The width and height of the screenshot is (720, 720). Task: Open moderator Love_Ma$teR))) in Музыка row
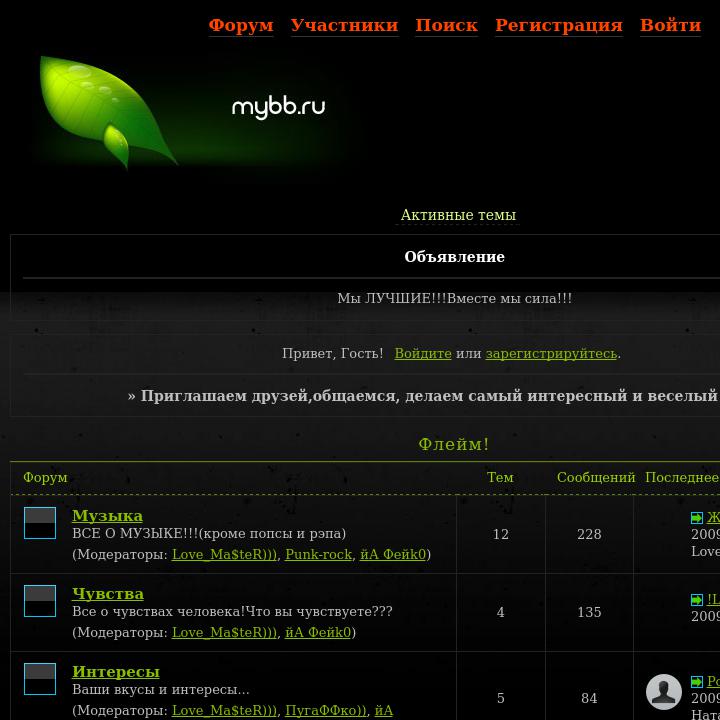[225, 554]
